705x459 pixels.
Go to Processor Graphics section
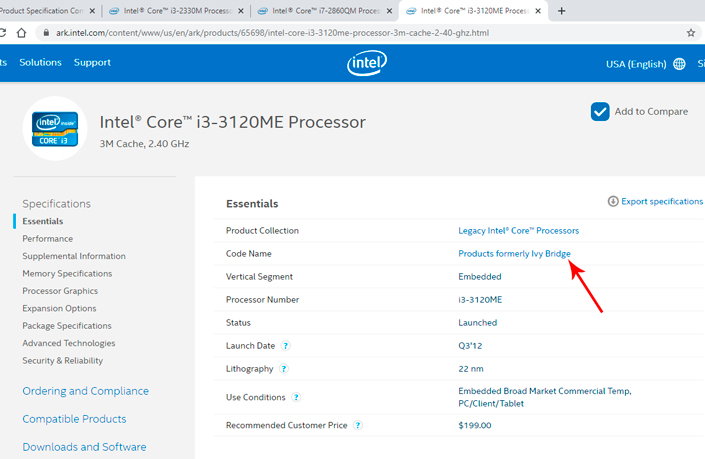(60, 291)
